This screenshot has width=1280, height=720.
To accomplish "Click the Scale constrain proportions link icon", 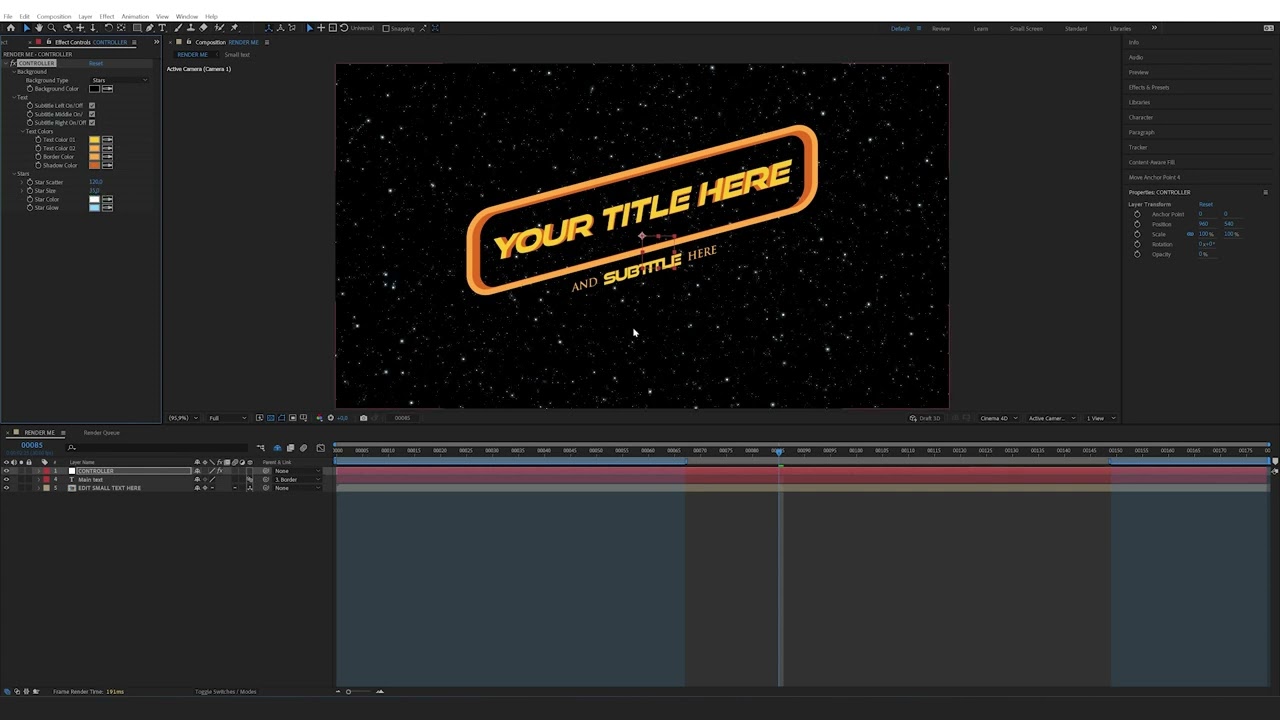I will 1190,234.
